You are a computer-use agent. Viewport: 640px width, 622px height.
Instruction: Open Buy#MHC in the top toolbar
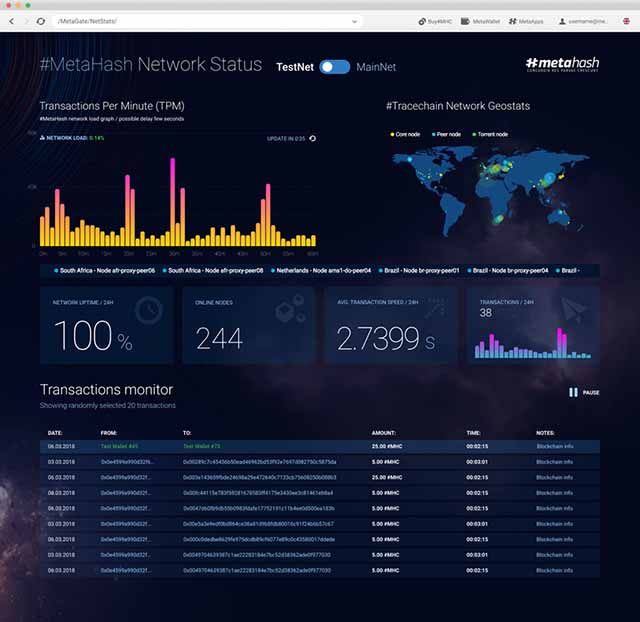(435, 21)
